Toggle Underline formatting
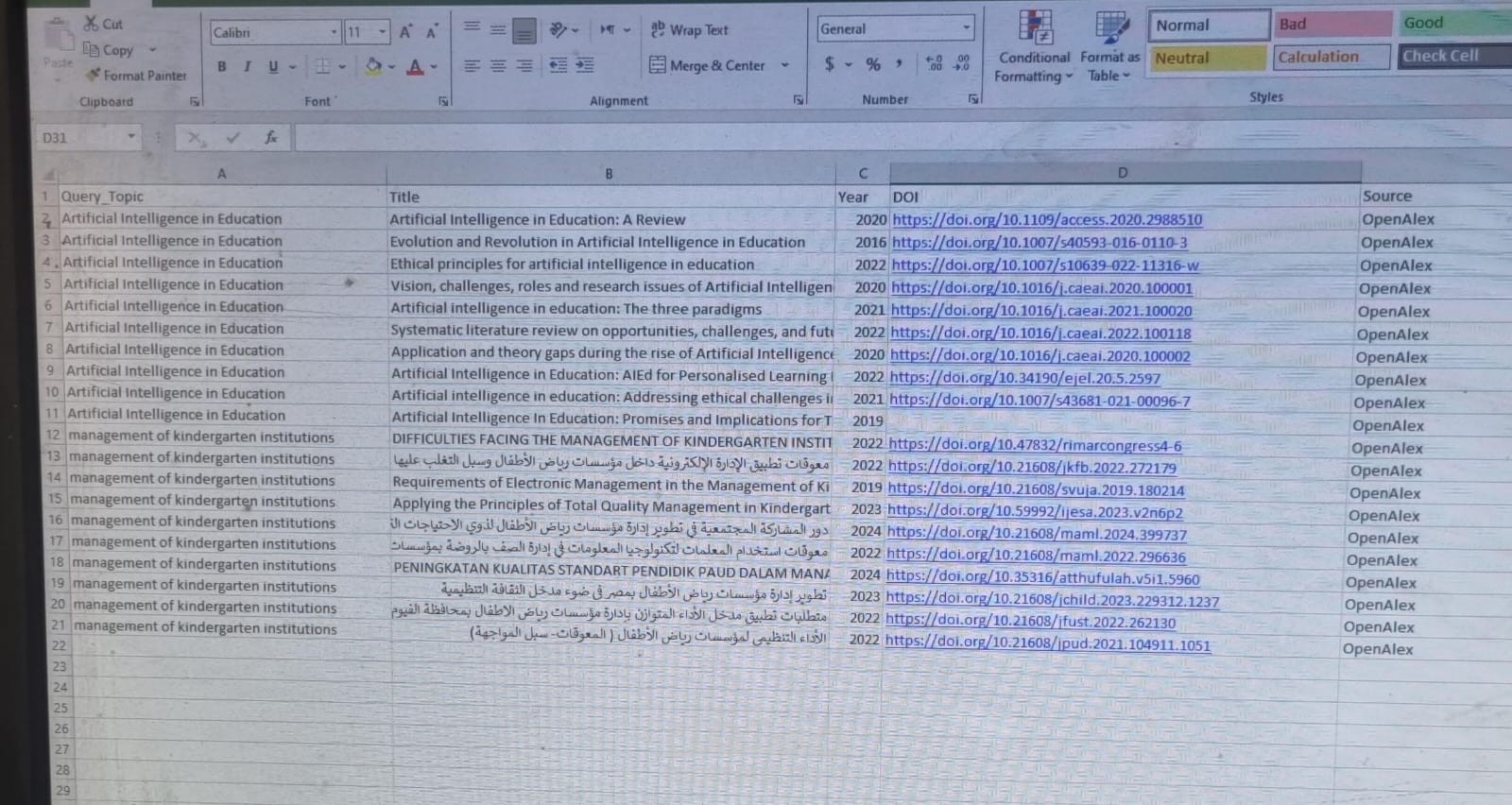Viewport: 1512px width, 805px height. click(x=273, y=66)
